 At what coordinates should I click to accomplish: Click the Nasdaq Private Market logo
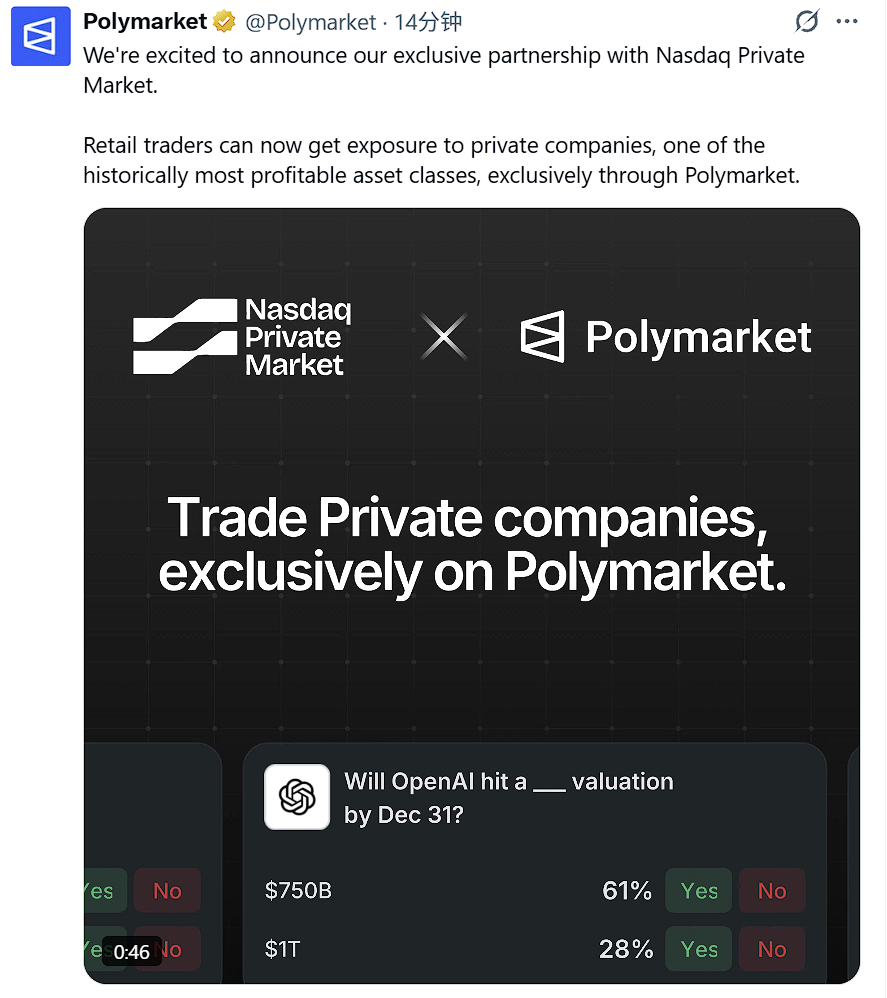242,337
